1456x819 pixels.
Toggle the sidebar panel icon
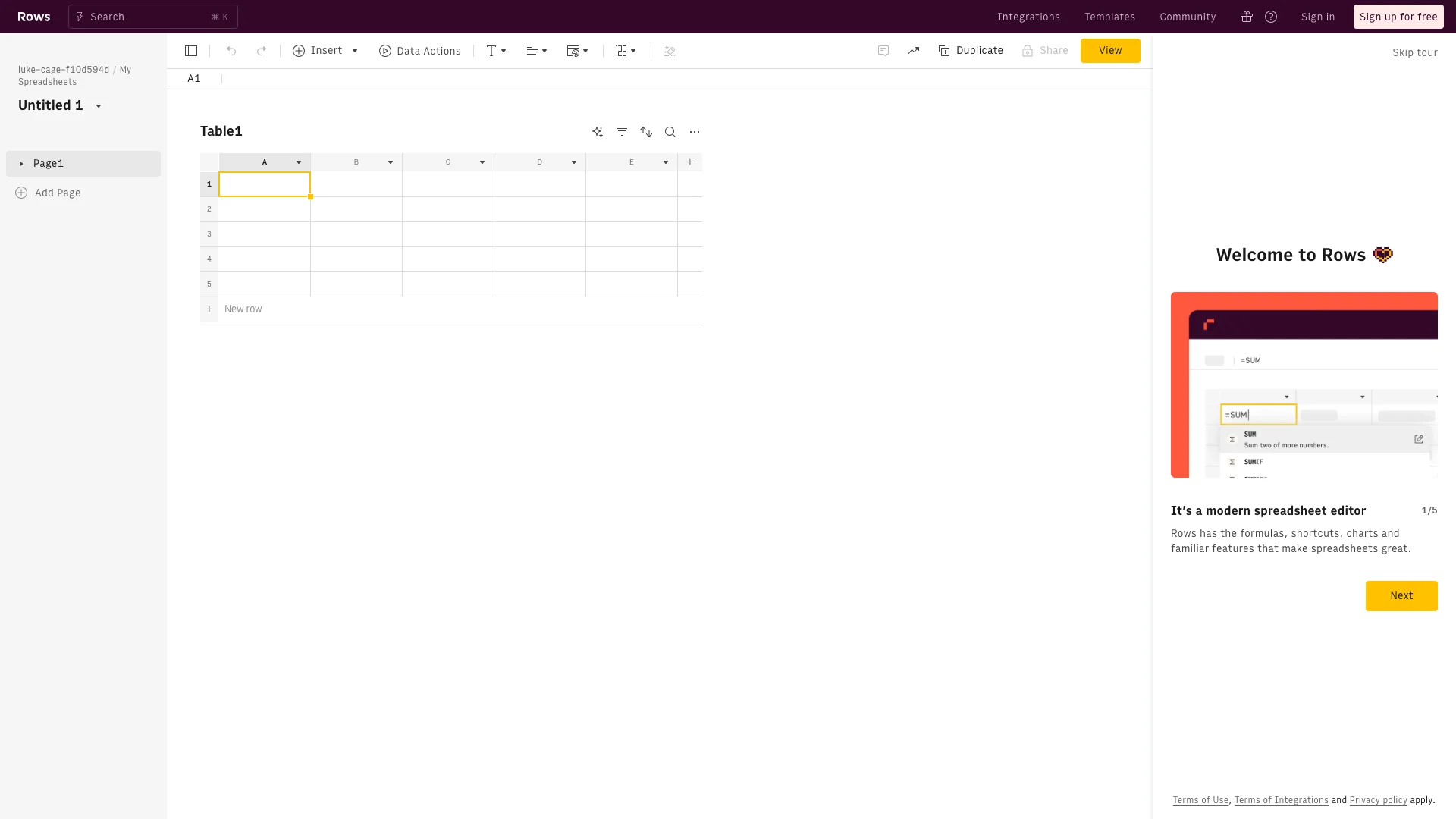click(x=191, y=51)
